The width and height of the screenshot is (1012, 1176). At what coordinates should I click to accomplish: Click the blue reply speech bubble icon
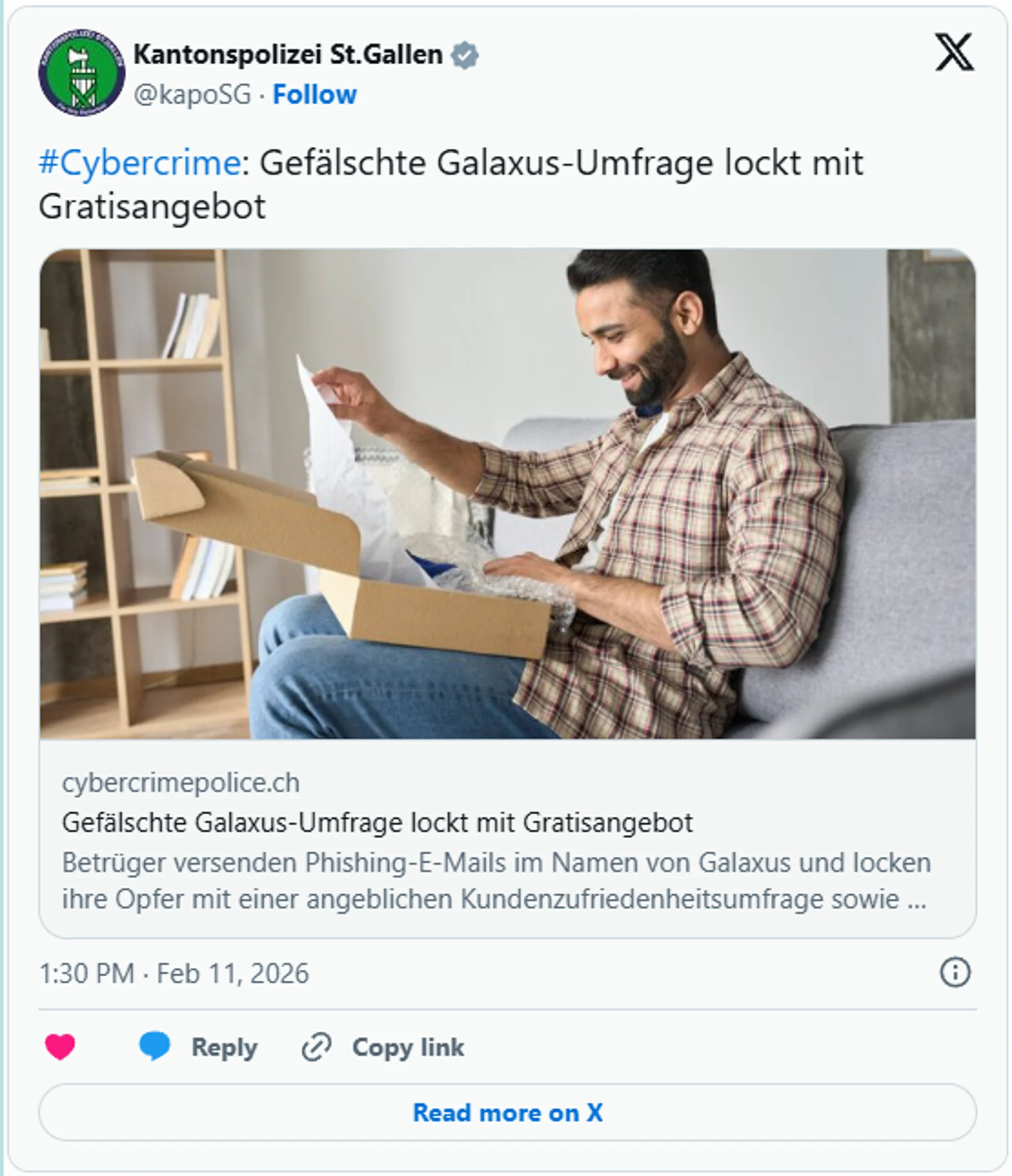point(154,1046)
